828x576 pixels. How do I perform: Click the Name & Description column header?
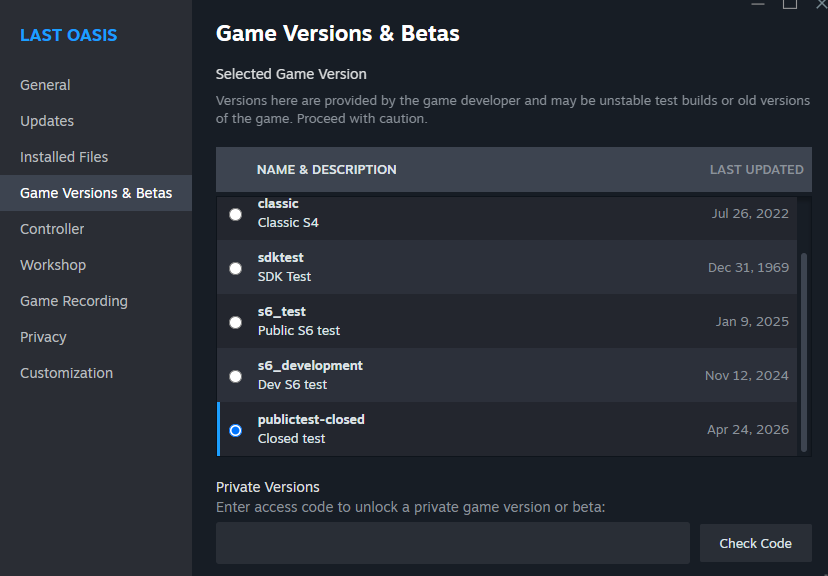point(326,170)
